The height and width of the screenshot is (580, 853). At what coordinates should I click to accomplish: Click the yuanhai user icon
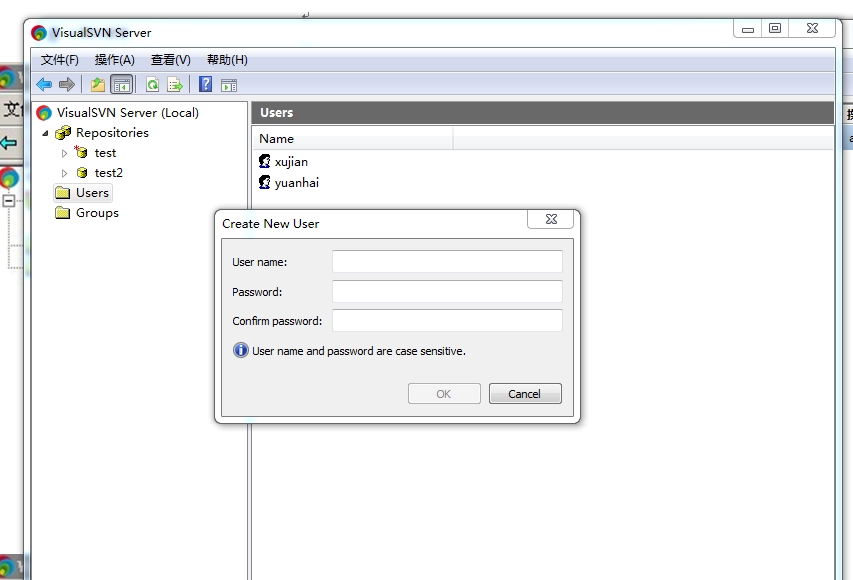tap(265, 182)
